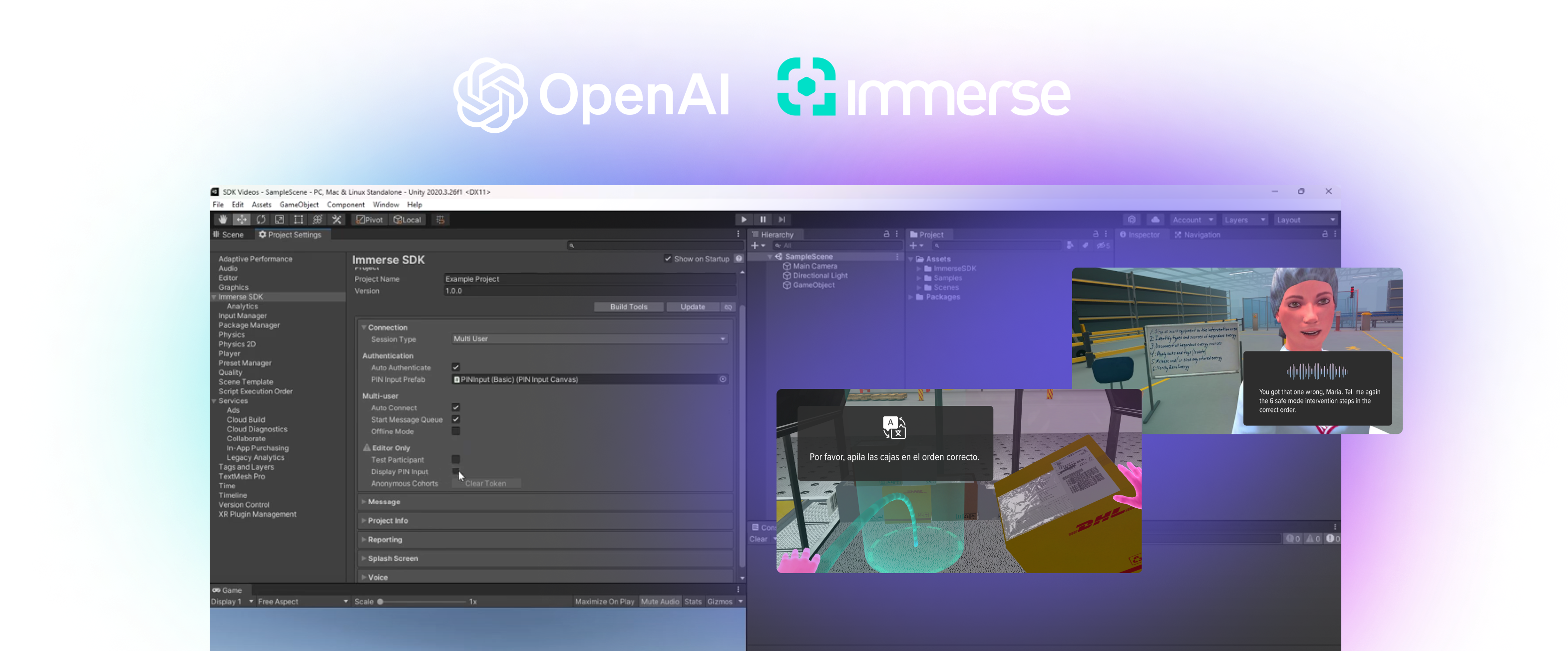Click the Play button

[x=744, y=220]
